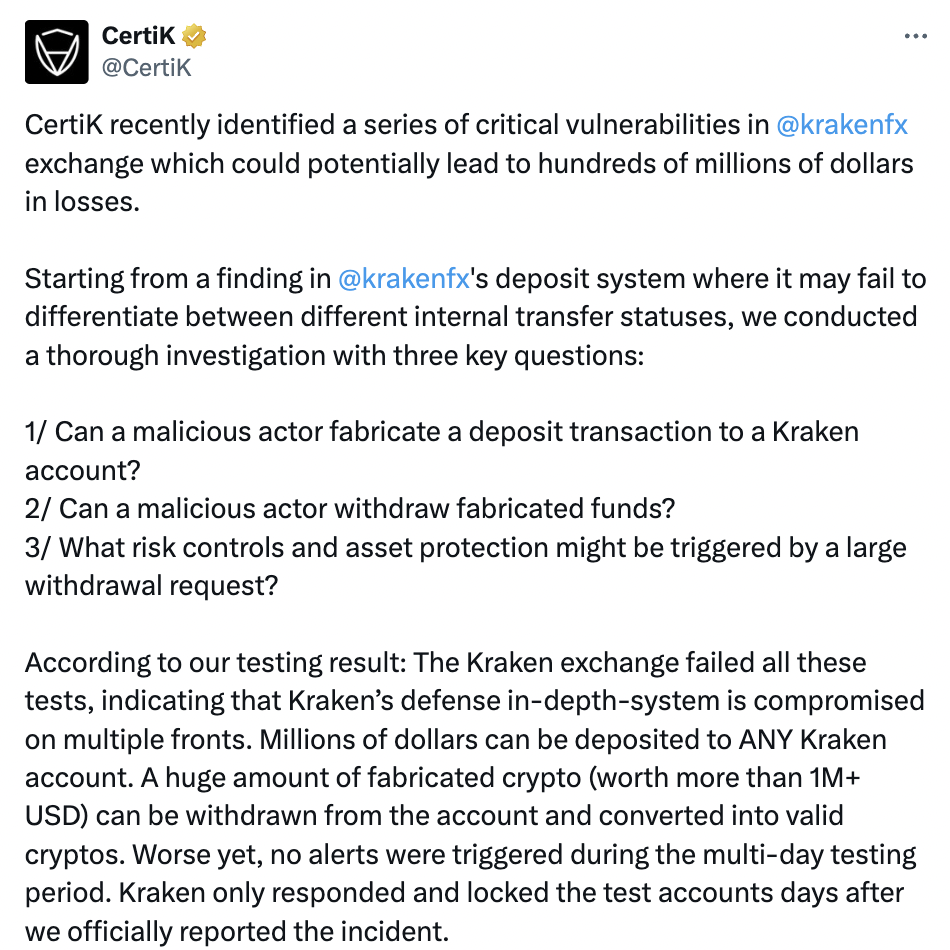
Task: Select question 1/ about fabricating a deposit
Action: (x=442, y=451)
